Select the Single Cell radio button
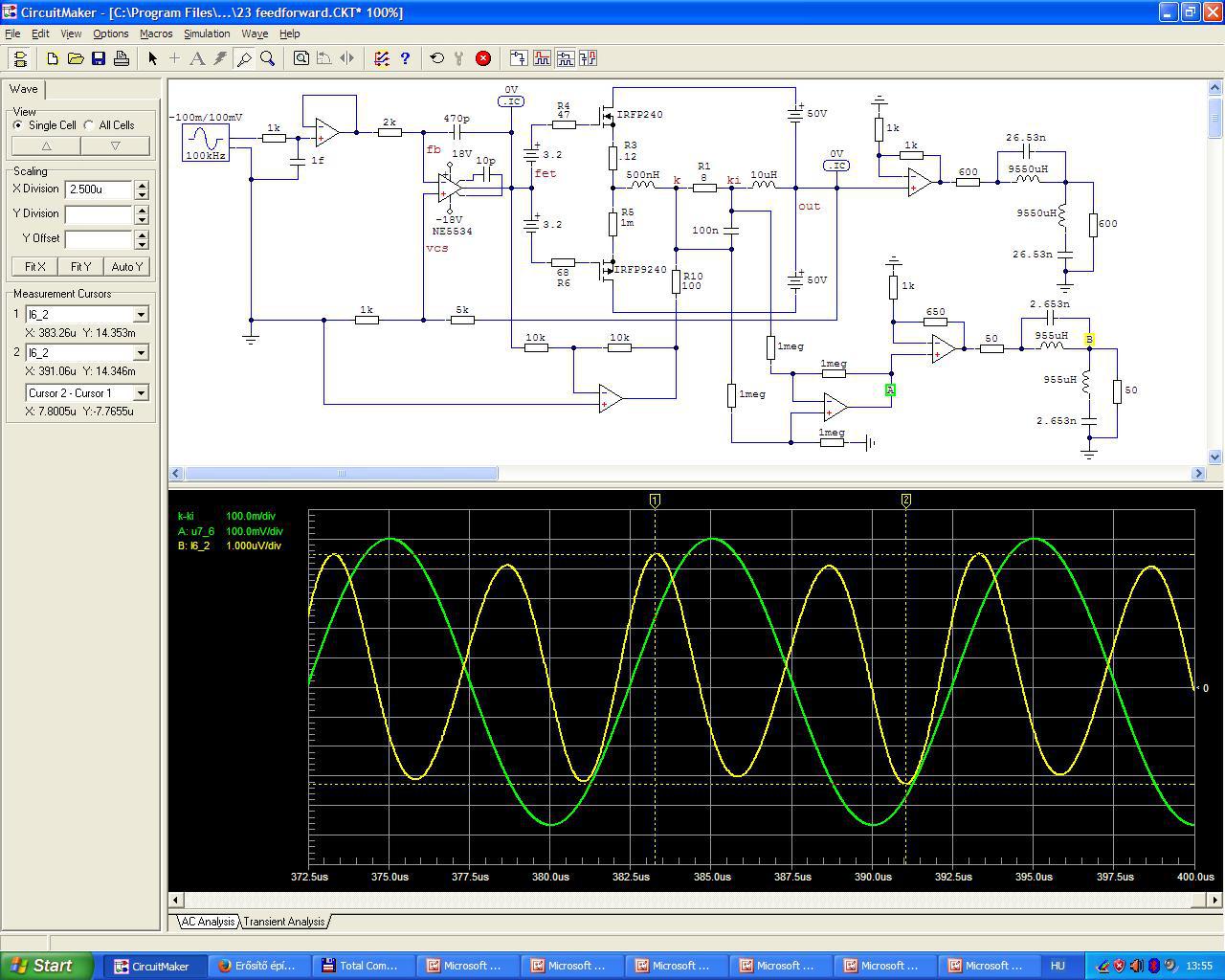Image resolution: width=1225 pixels, height=980 pixels. (x=18, y=125)
